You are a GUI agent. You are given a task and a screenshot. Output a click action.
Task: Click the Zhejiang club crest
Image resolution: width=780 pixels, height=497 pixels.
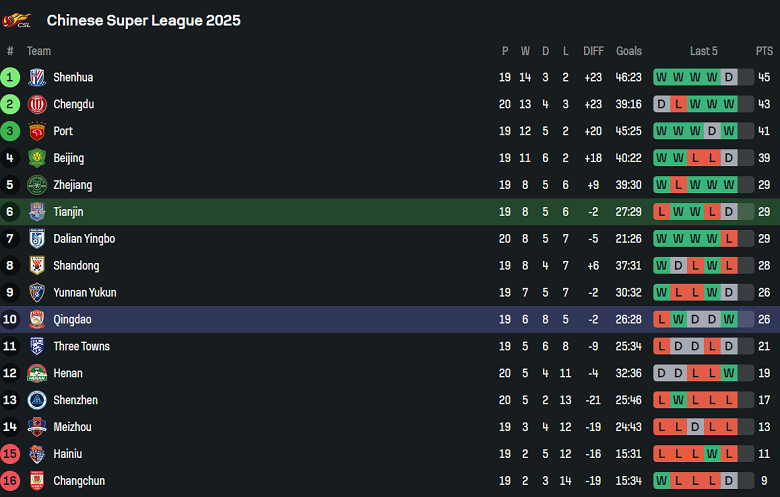(x=37, y=185)
